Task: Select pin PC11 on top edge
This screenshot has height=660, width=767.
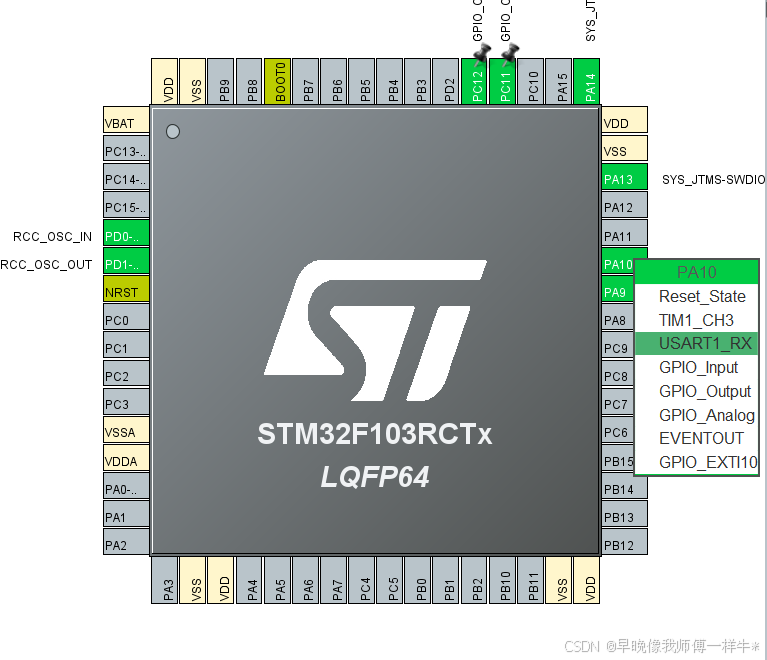Action: [x=502, y=81]
